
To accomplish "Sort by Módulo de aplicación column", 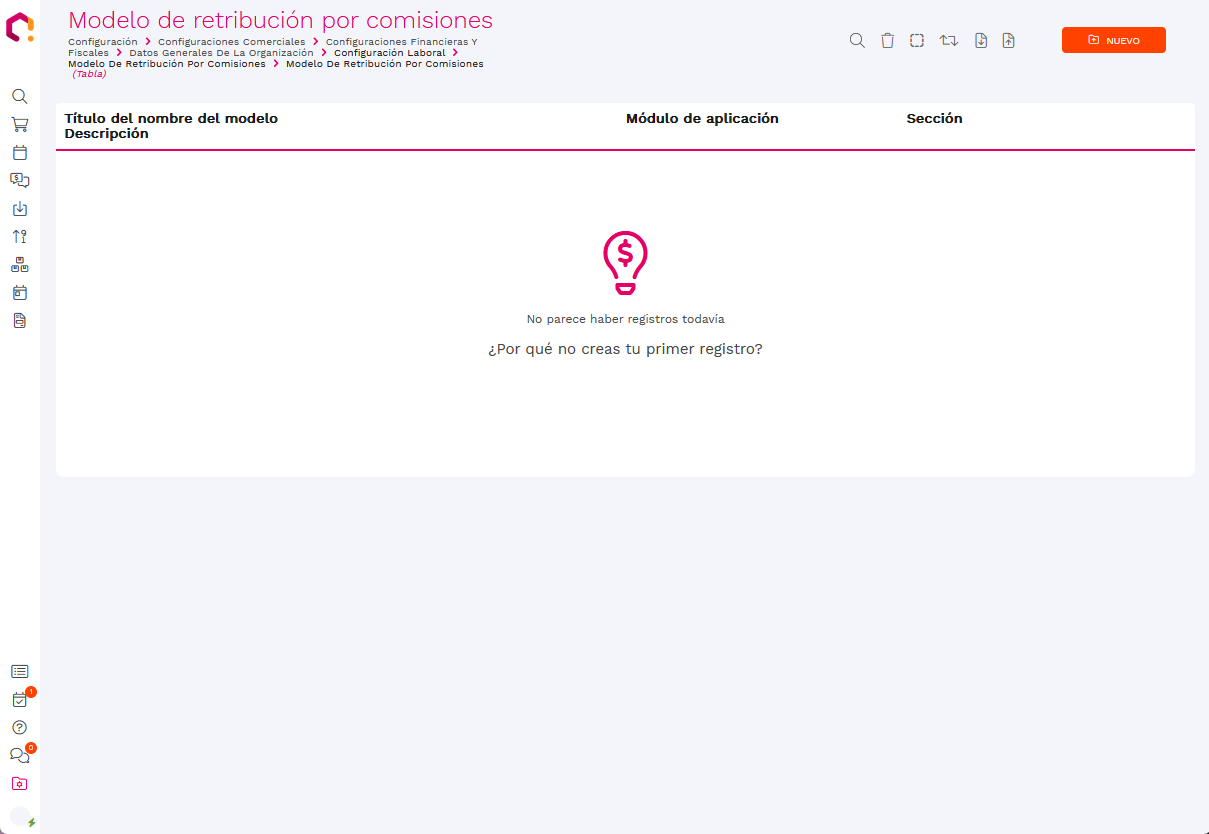I will coord(702,119).
